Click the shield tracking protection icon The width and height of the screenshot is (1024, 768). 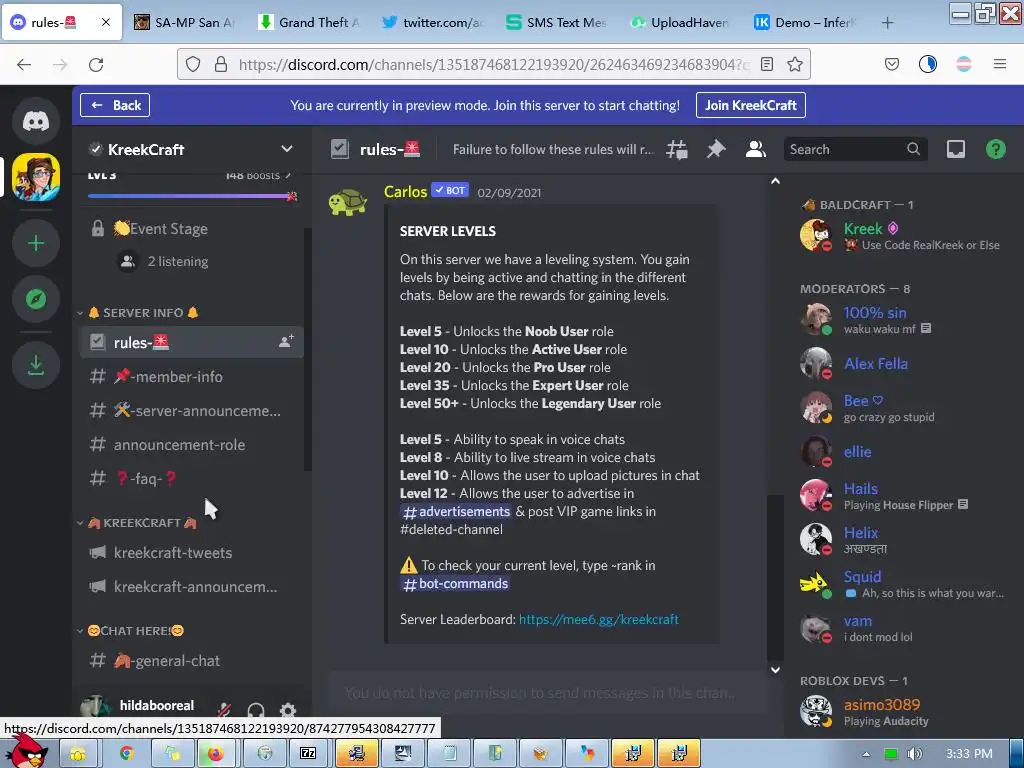(x=193, y=64)
